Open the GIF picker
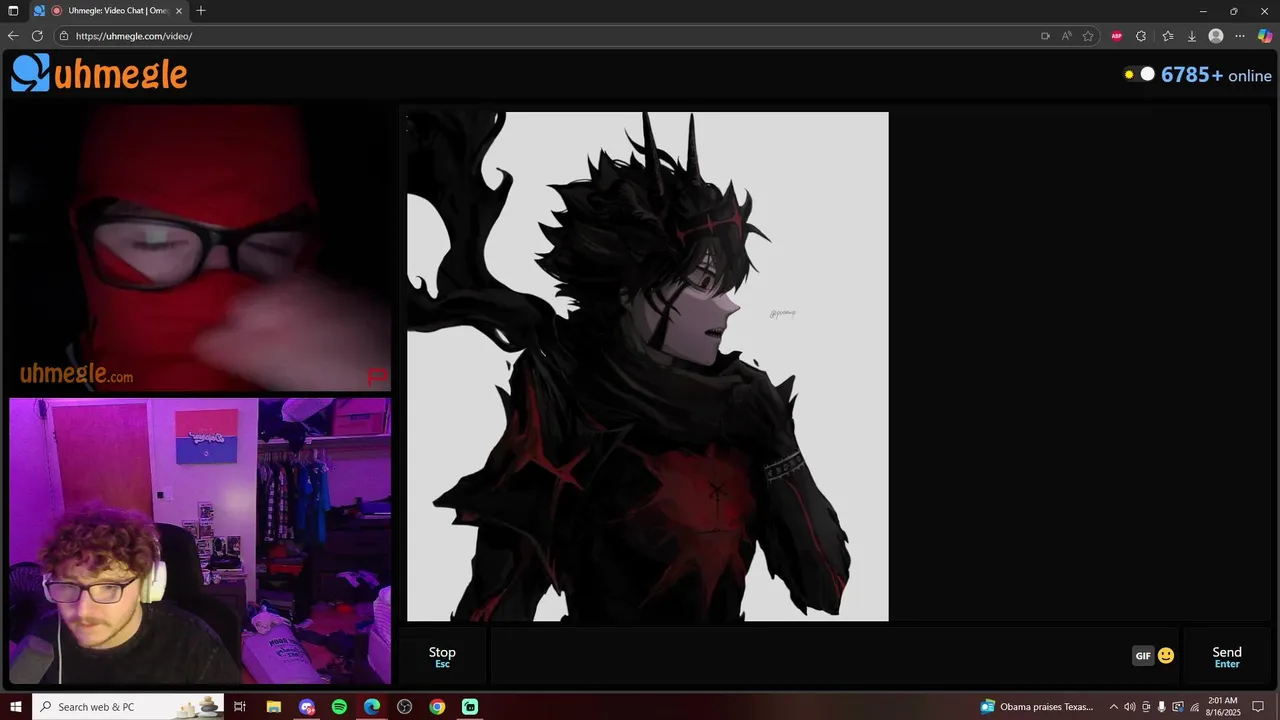Viewport: 1280px width, 720px height. coord(1143,656)
